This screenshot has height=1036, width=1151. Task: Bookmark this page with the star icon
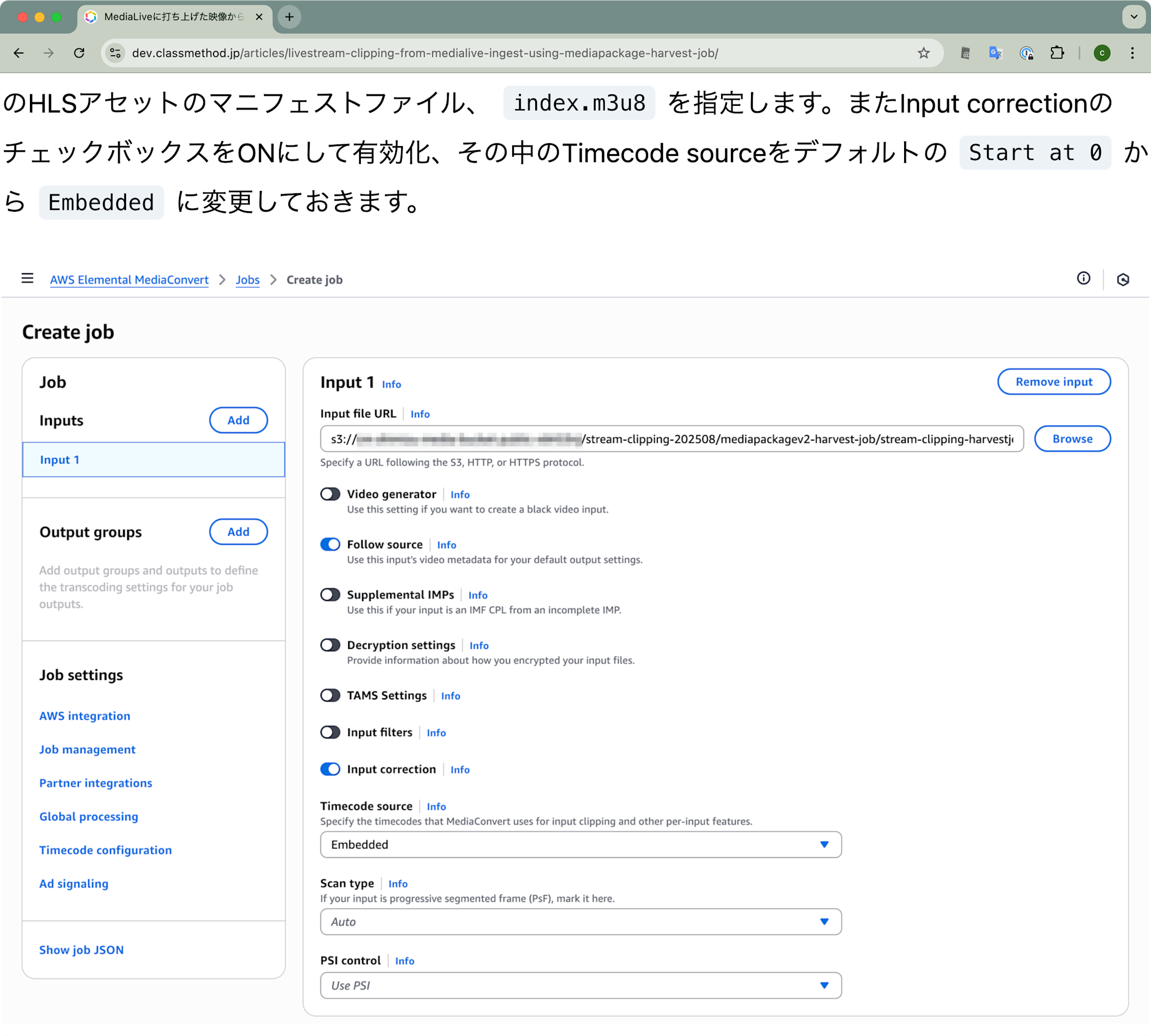(x=924, y=53)
